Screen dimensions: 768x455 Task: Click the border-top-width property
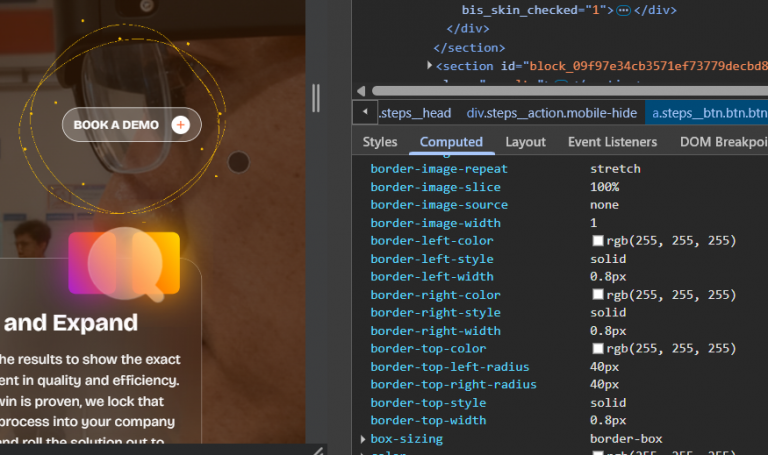428,420
